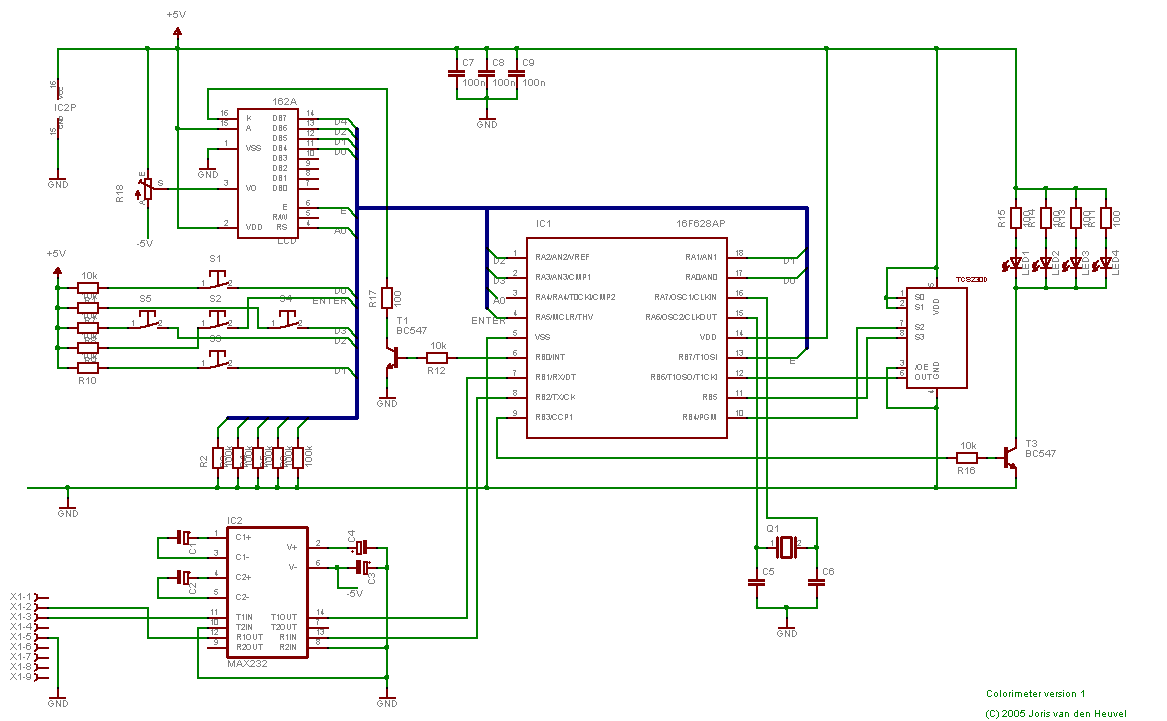The height and width of the screenshot is (721, 1167).
Task: Click the 16F628AP microcontroller body
Action: pos(627,338)
